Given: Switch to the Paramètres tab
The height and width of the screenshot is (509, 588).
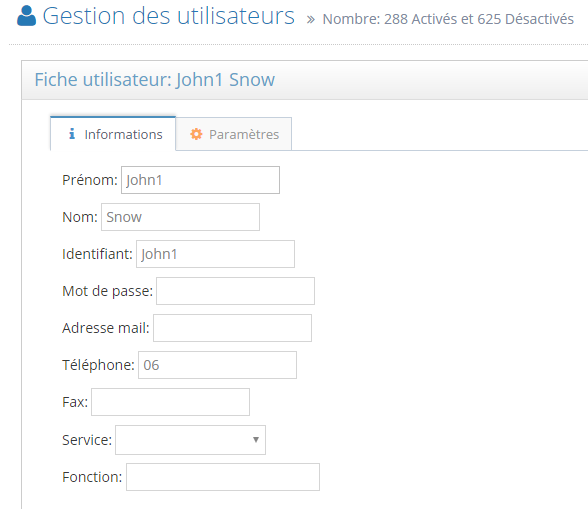Looking at the screenshot, I should [x=234, y=134].
